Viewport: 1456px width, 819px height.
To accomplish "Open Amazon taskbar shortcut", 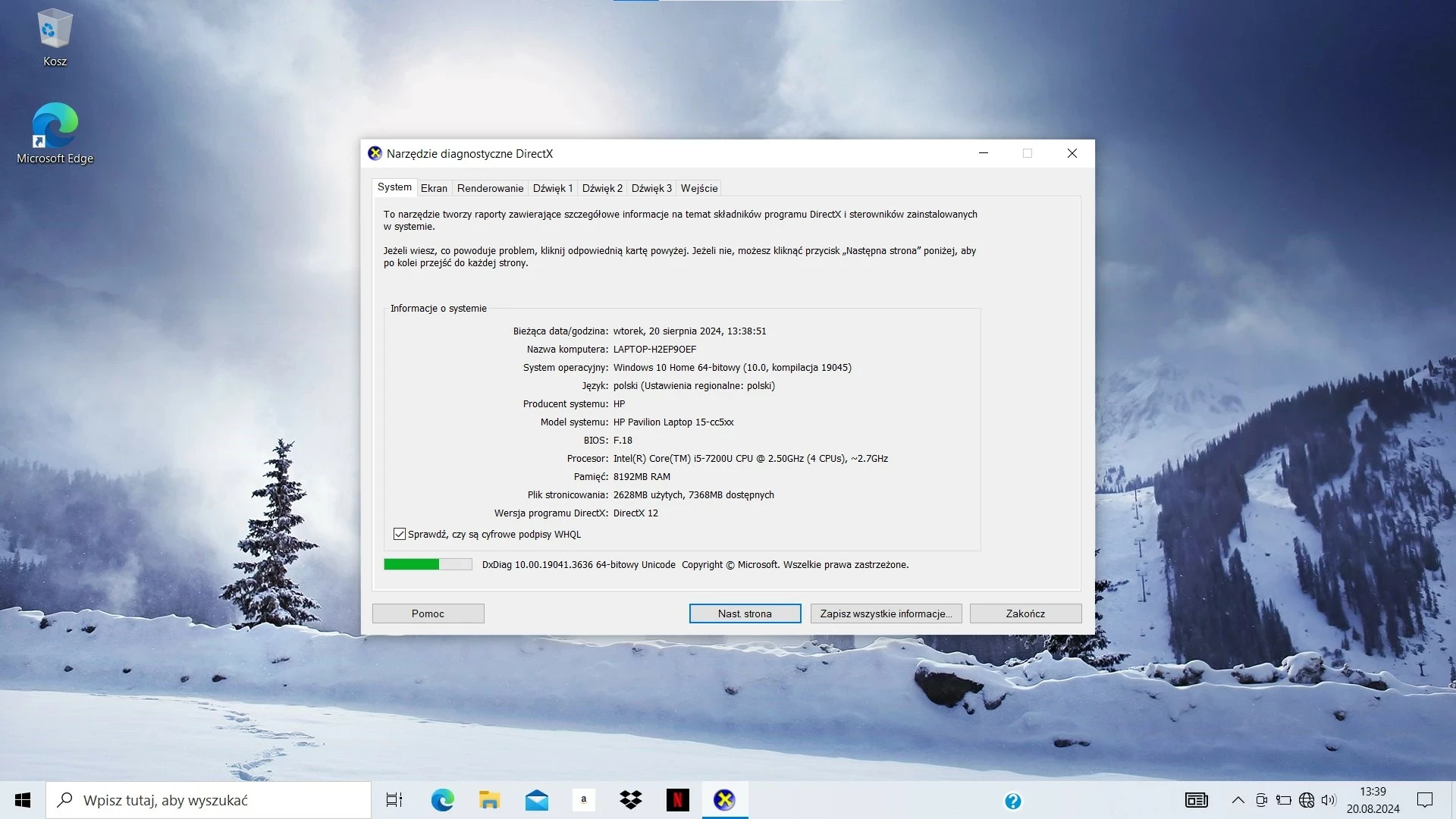I will [583, 800].
